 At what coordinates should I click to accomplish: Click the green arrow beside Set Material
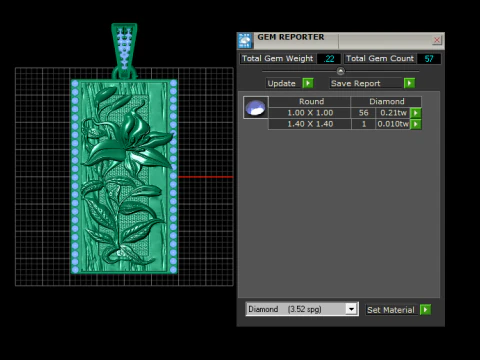(x=425, y=310)
